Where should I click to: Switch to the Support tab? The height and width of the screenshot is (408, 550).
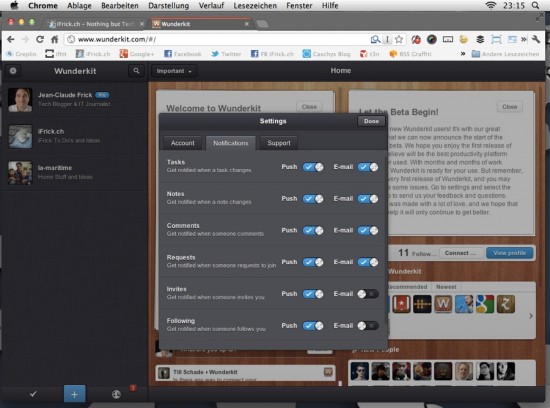click(x=279, y=143)
